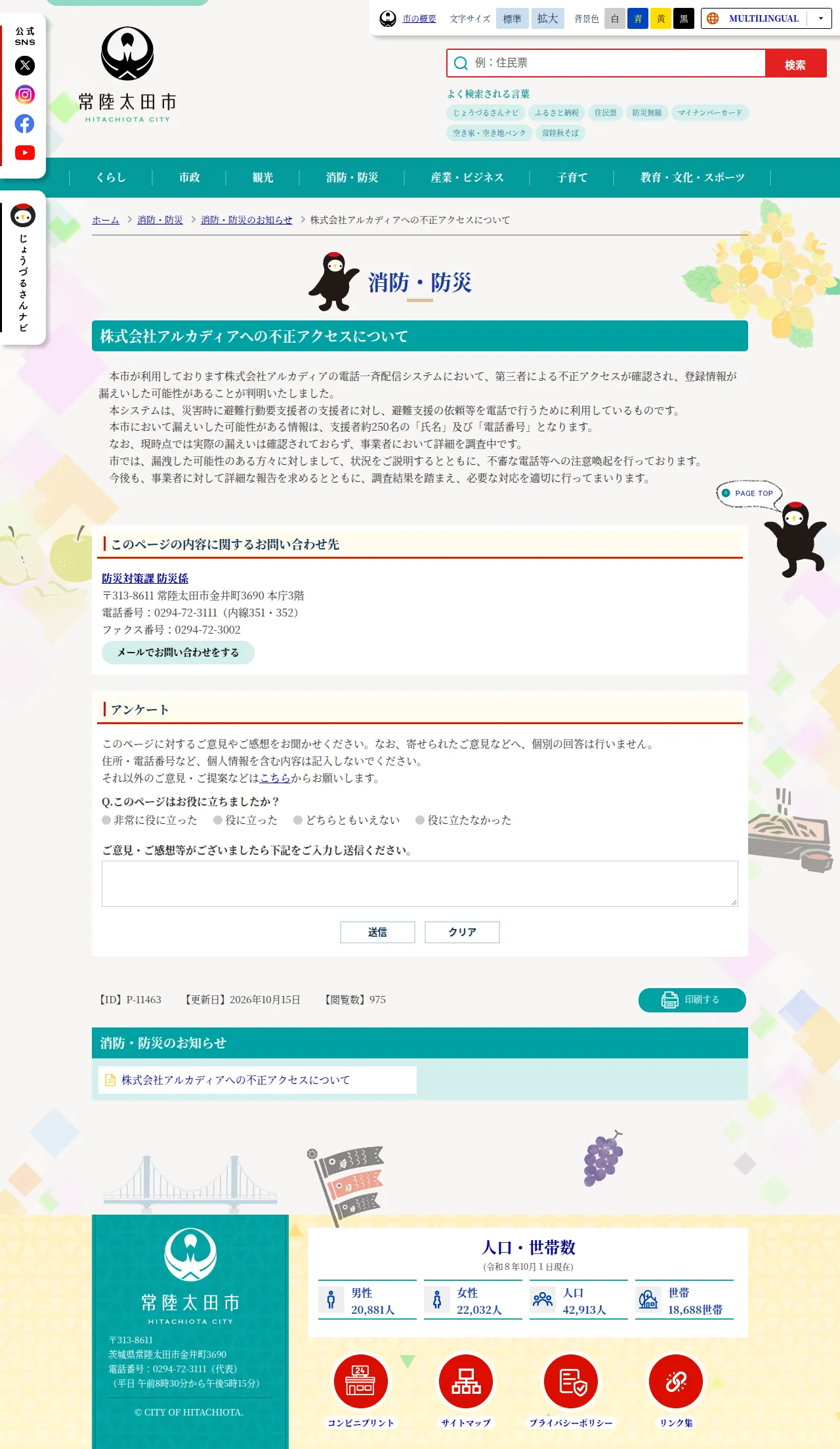Click 住民票 search keyword tag
The height and width of the screenshot is (1449, 840).
click(606, 113)
